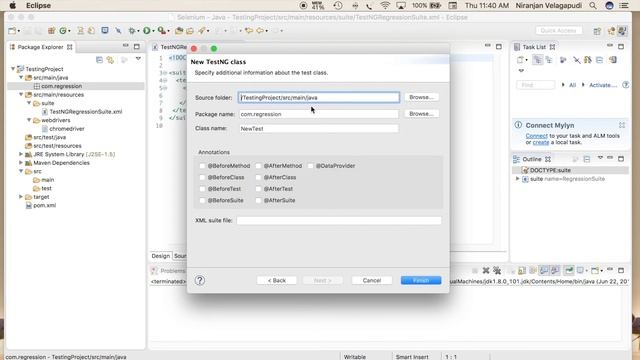
Task: Click the Pin Console icon
Action: [x=569, y=270]
